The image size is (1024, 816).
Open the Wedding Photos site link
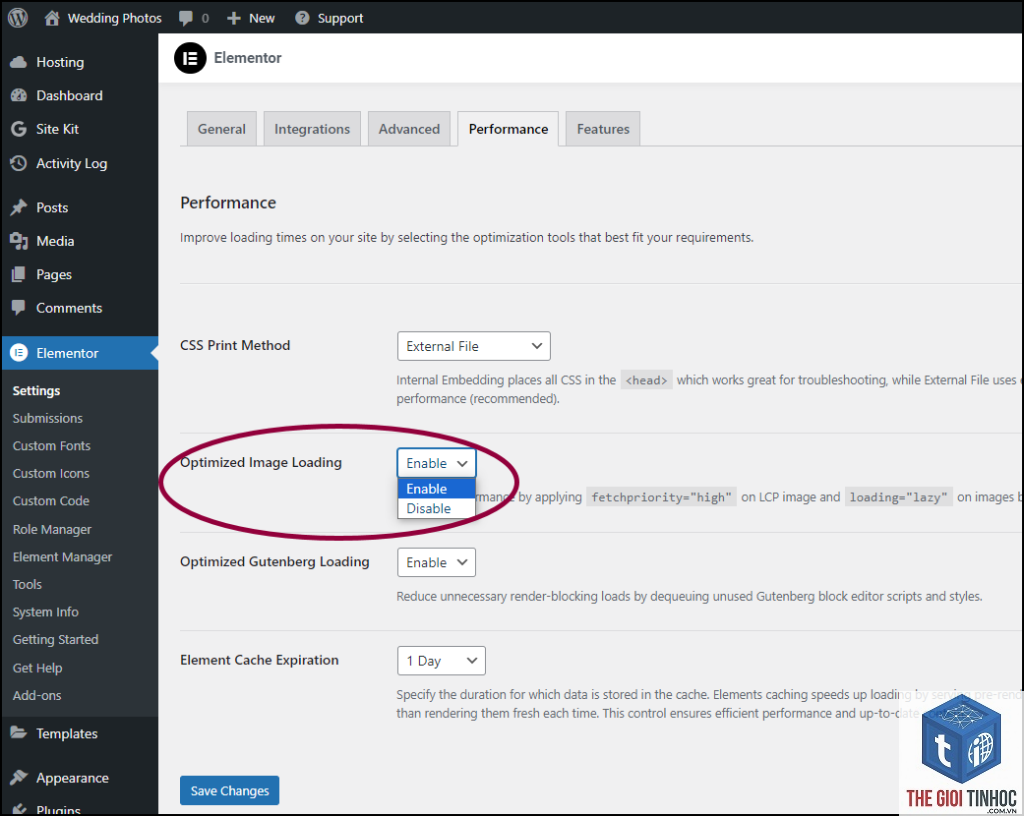pos(115,18)
